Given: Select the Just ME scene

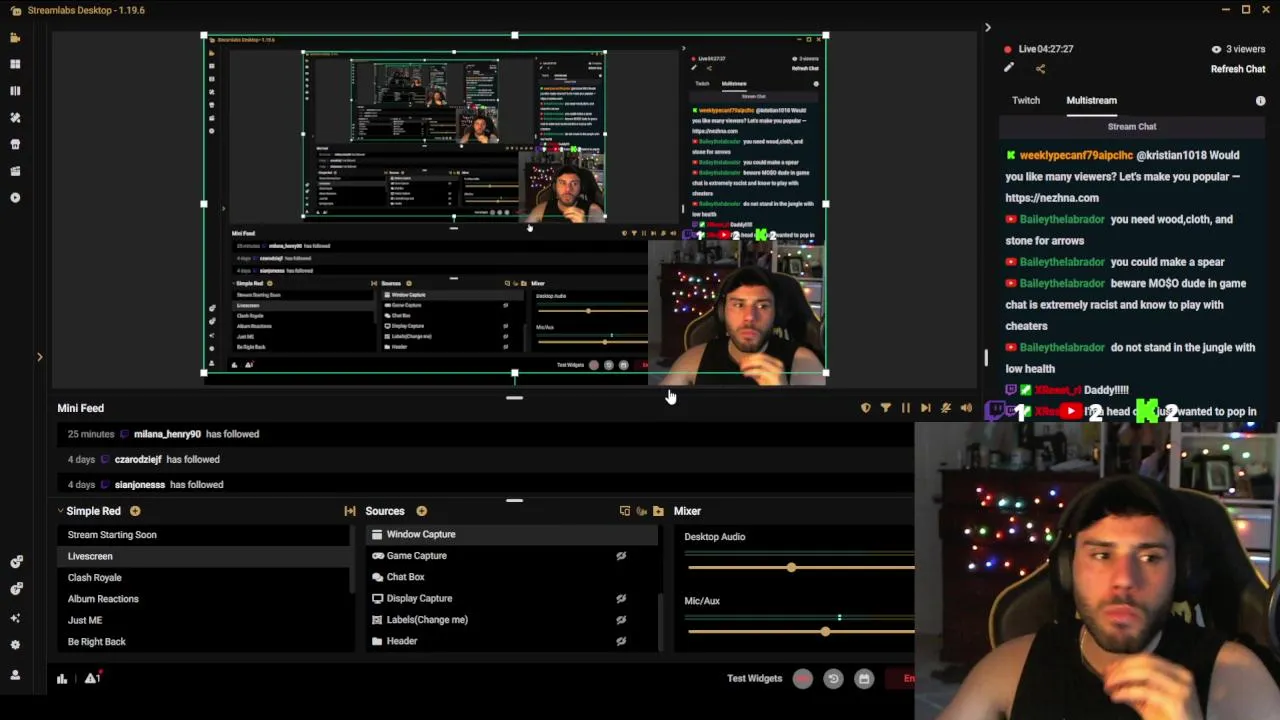Looking at the screenshot, I should (x=204, y=620).
